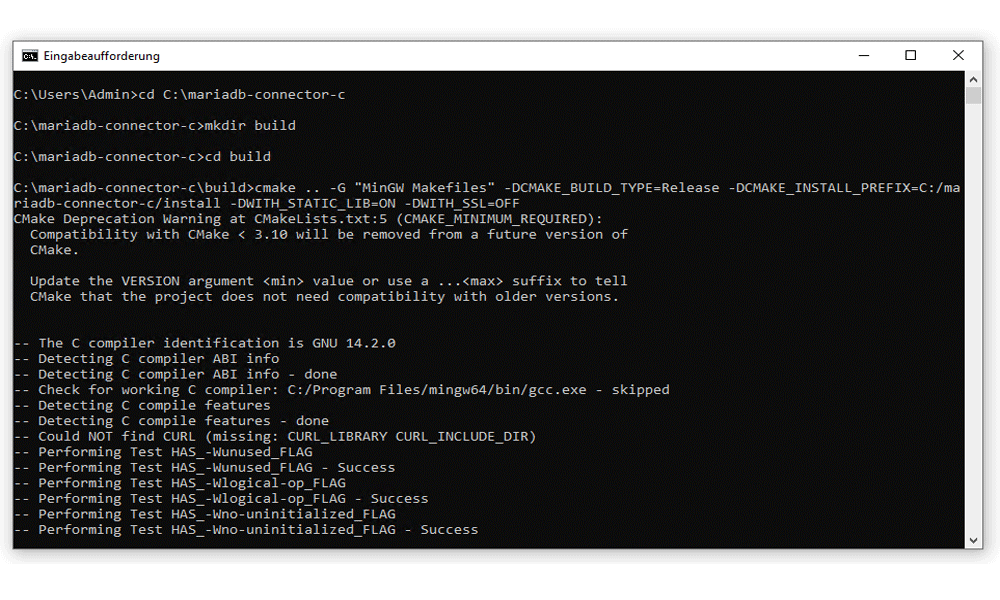
Task: Click the Eingabeaufforderung title text
Action: [101, 56]
